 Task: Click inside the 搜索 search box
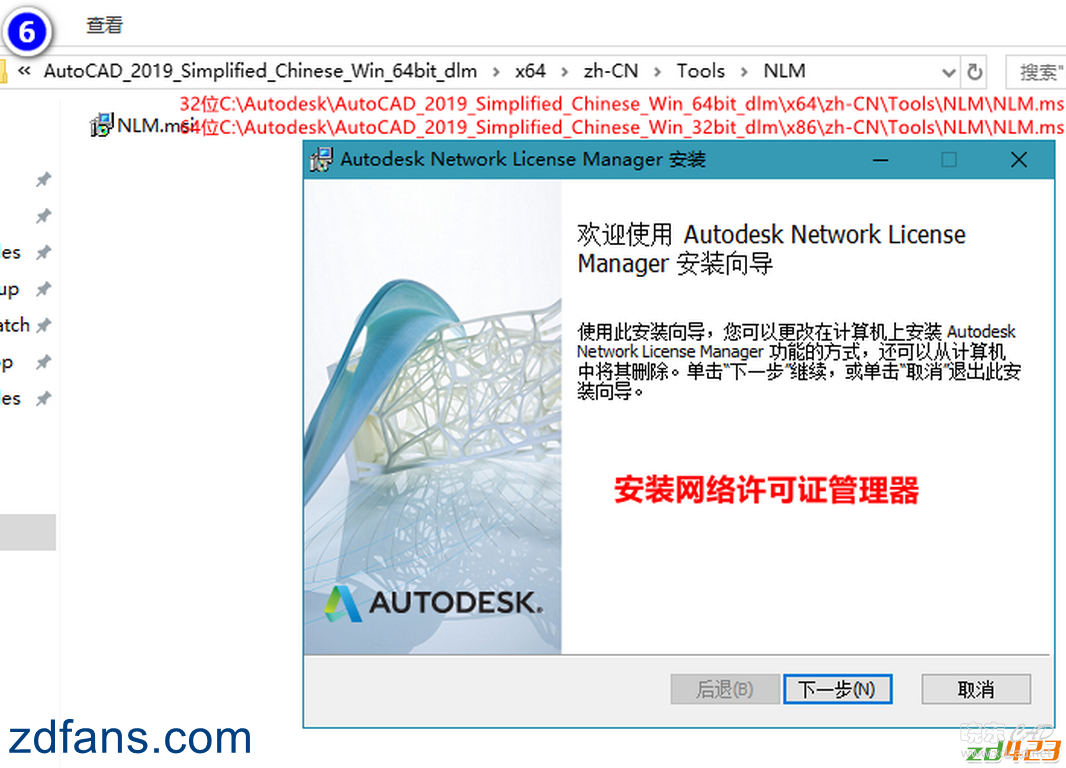tap(1036, 71)
